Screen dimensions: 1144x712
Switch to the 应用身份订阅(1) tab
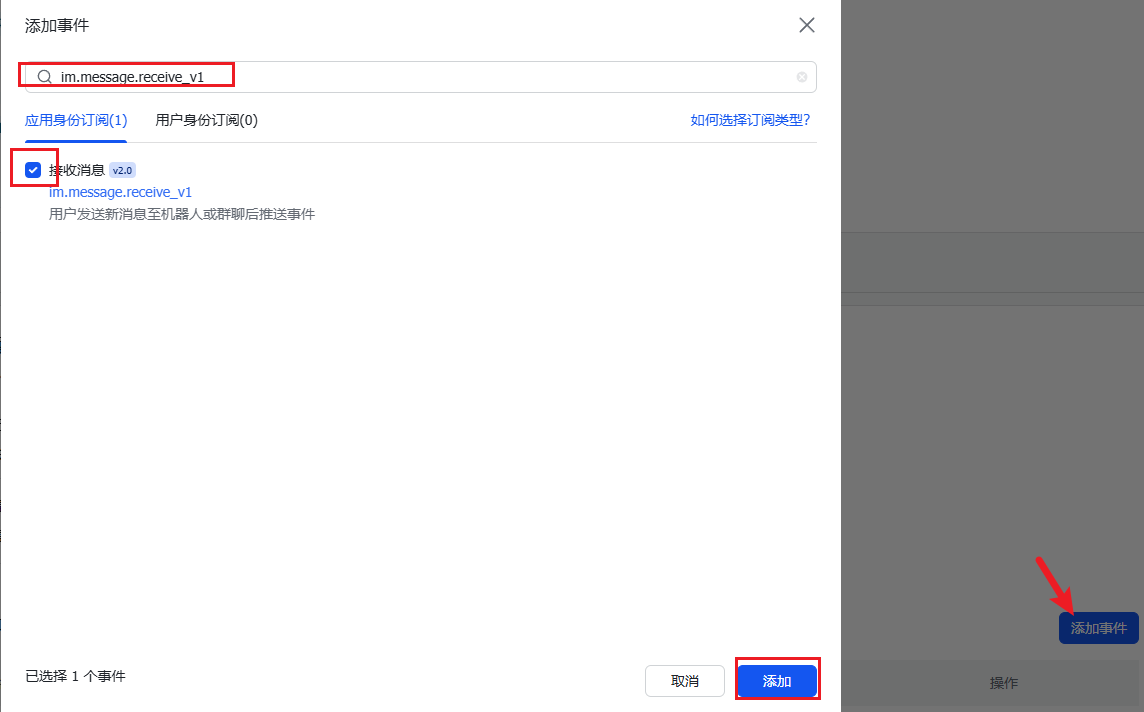76,120
